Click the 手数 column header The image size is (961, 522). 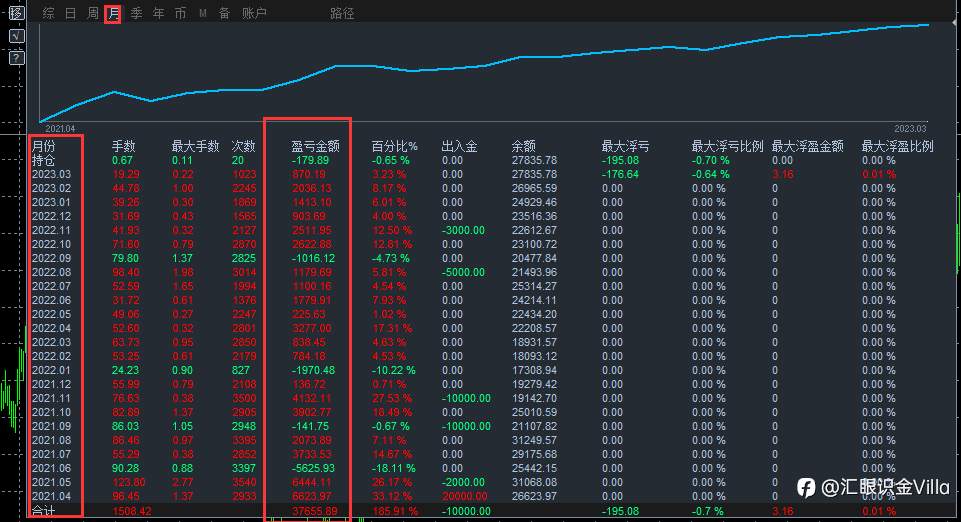(x=124, y=146)
